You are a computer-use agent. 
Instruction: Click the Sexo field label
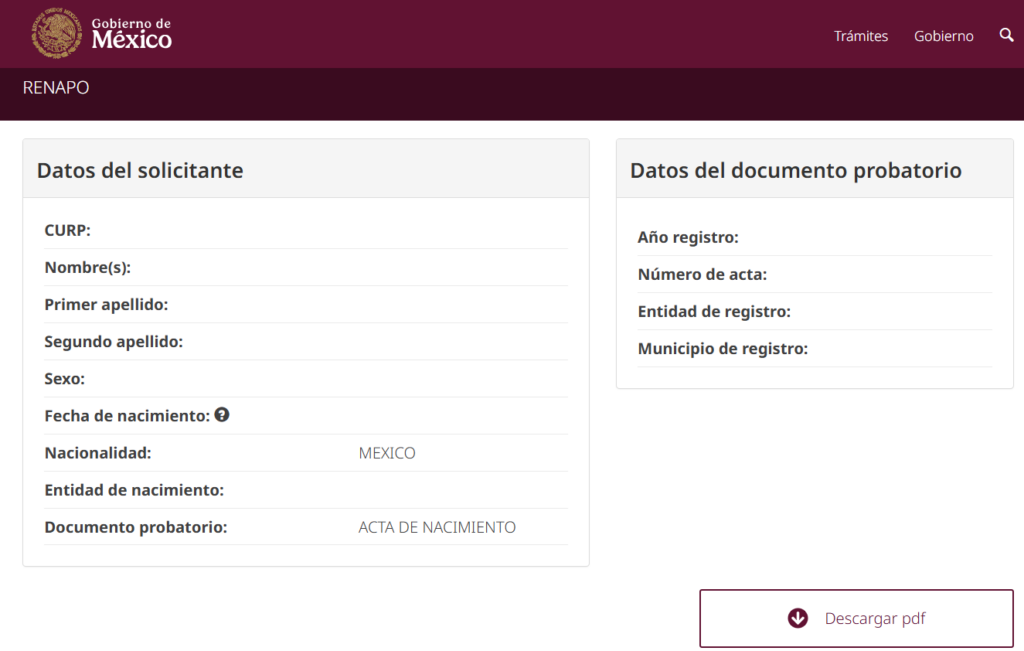[65, 378]
